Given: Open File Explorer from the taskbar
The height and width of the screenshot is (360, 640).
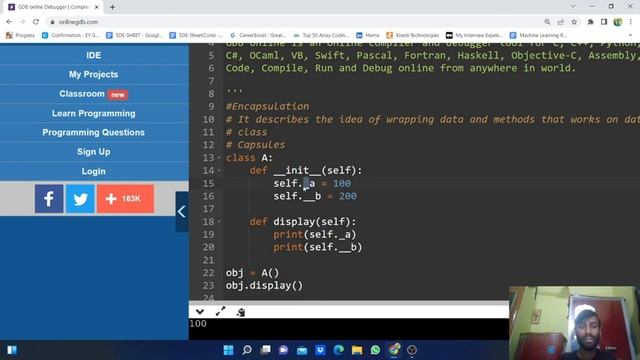Looking at the screenshot, I should [x=357, y=350].
